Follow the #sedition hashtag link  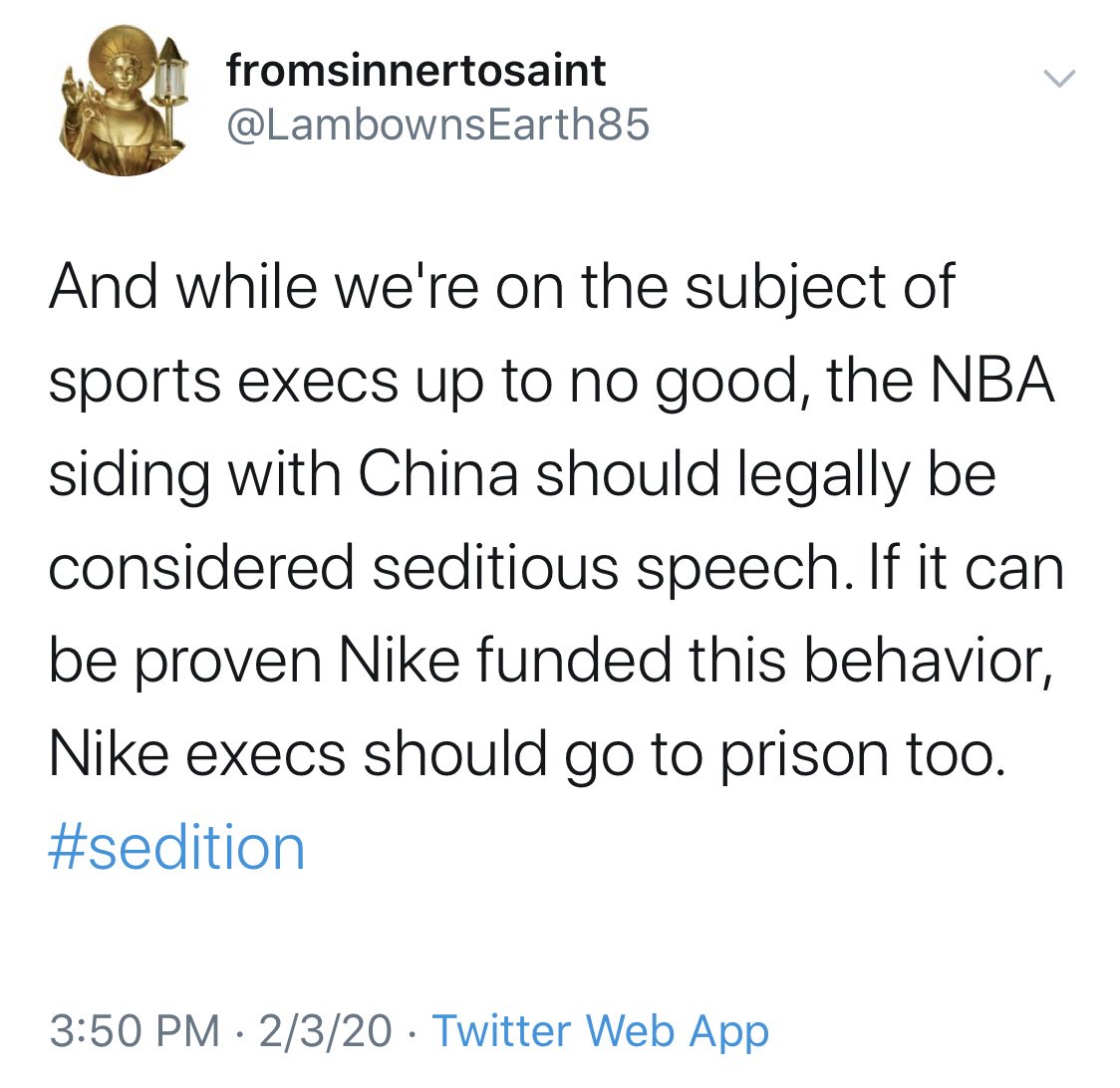[176, 848]
